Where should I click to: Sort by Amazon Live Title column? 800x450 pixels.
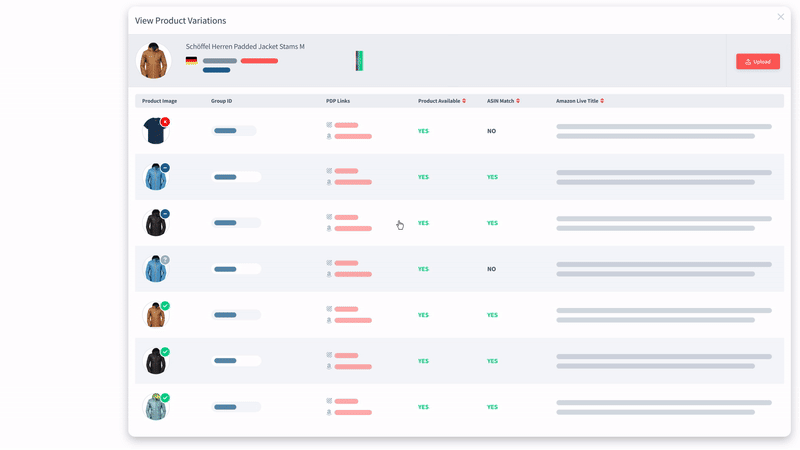(601, 101)
